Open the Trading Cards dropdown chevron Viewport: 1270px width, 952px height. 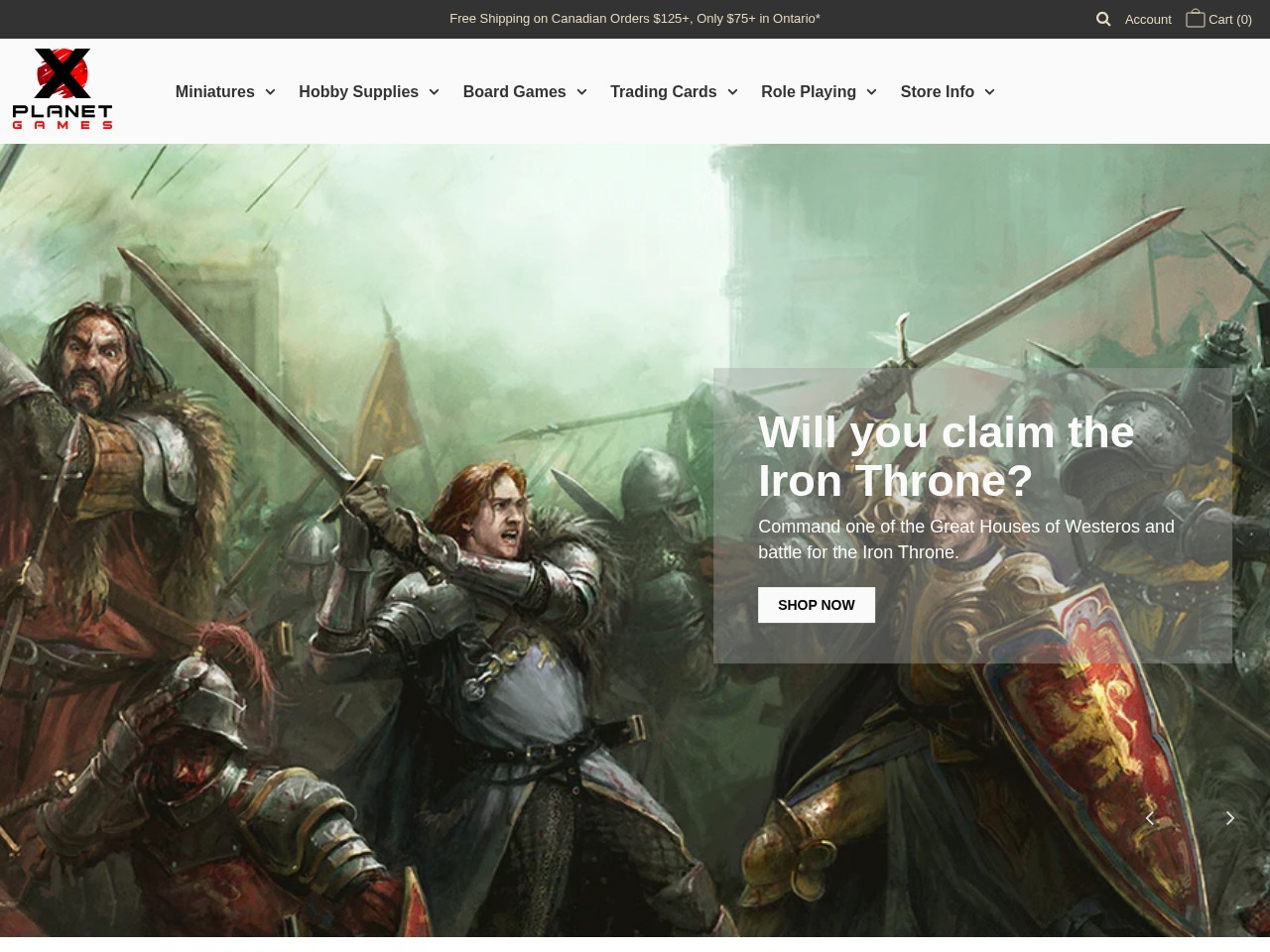(732, 92)
